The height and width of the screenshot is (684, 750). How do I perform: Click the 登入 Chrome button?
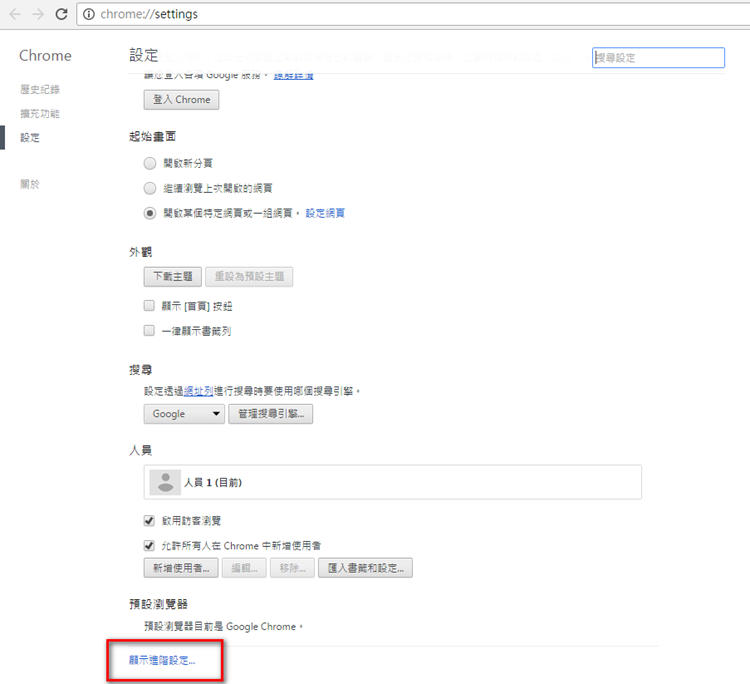pyautogui.click(x=181, y=99)
